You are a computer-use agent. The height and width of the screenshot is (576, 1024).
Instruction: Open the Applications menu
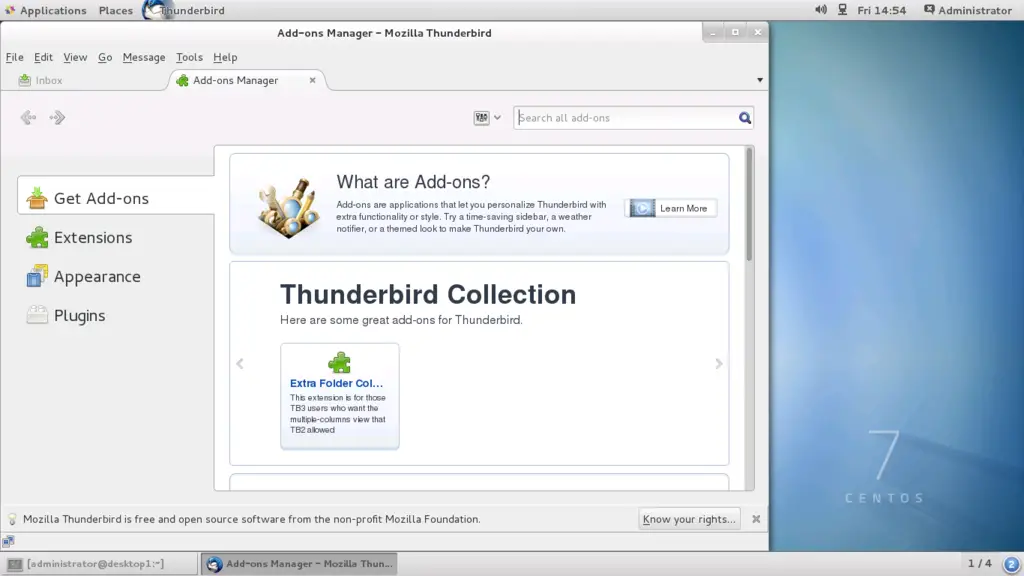[46, 10]
